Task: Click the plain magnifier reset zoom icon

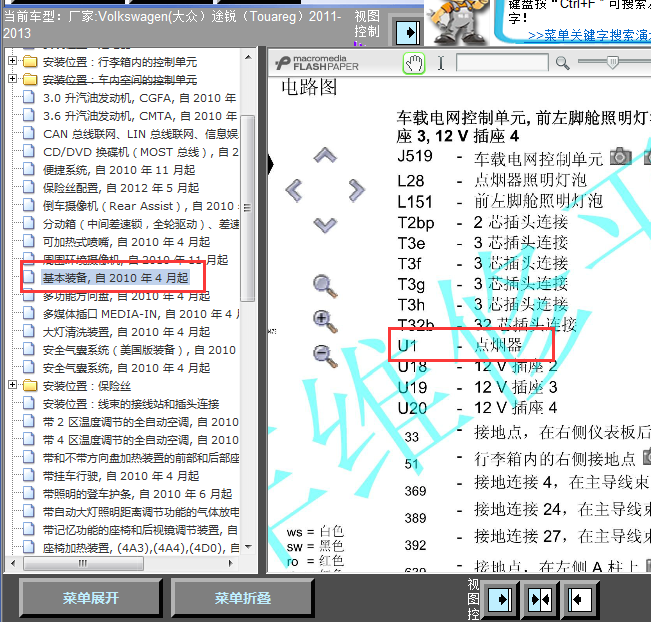Action: pos(325,286)
